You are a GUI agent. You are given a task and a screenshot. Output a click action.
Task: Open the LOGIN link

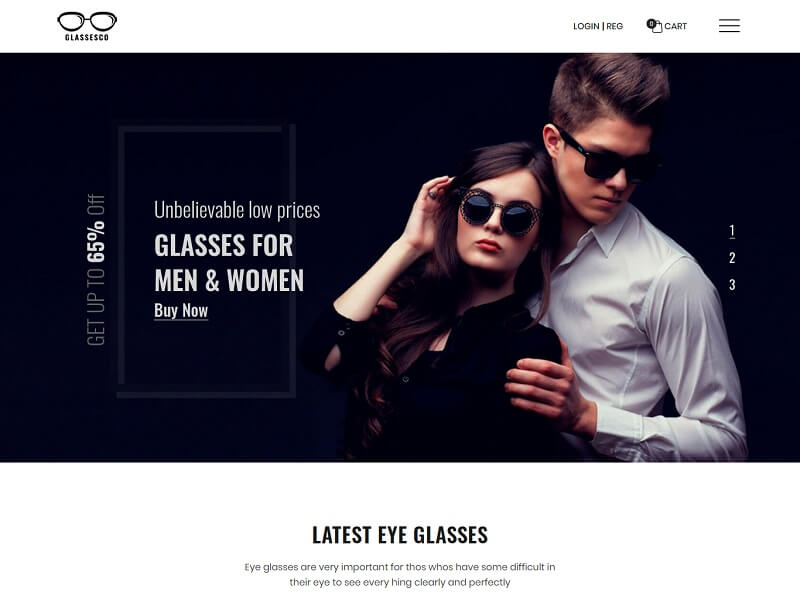point(586,26)
